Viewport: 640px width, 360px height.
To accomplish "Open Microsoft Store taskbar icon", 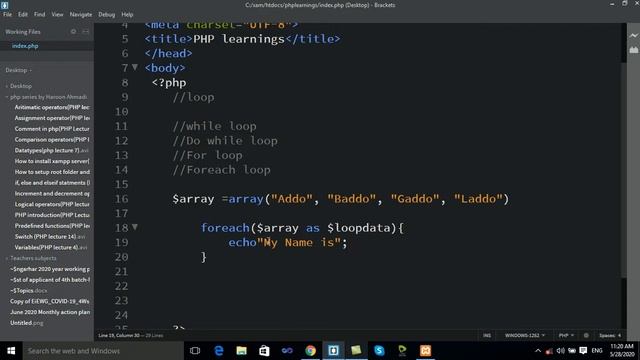I will pyautogui.click(x=264, y=351).
